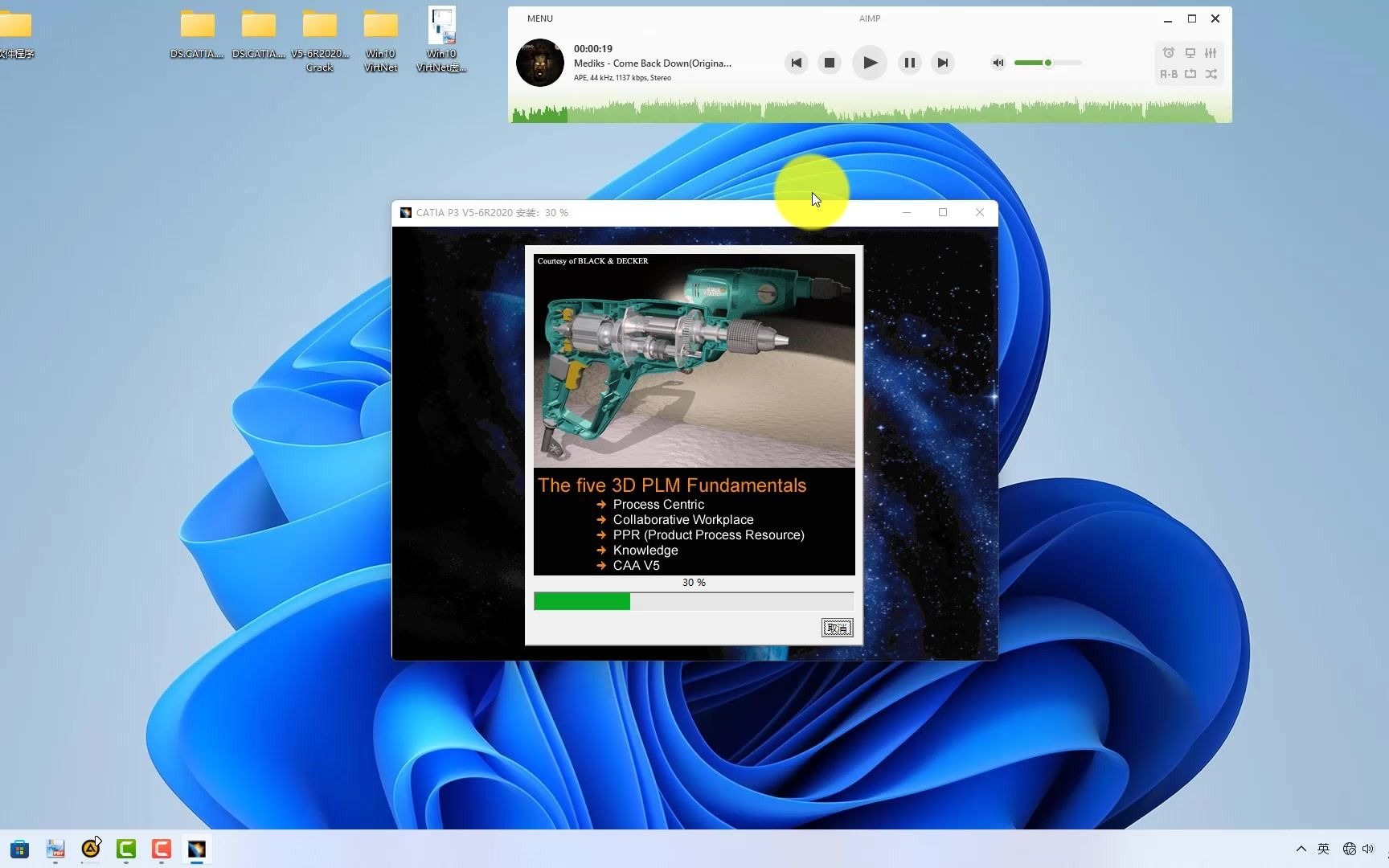Stop playback in AIMP
Screen dimensions: 1389x868
[830, 63]
